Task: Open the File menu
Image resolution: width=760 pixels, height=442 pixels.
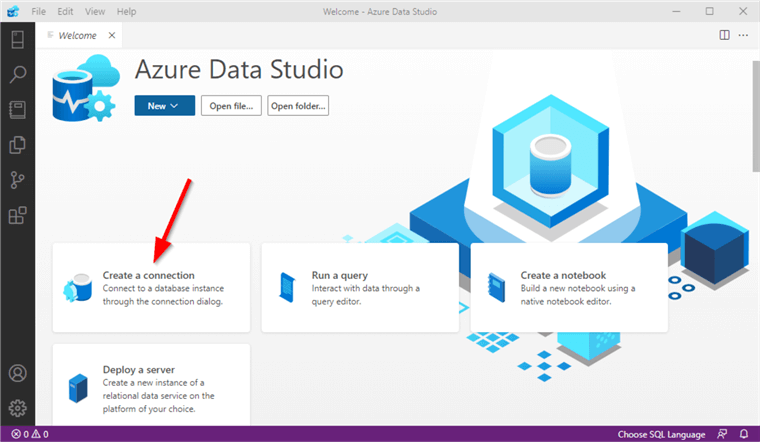Action: (38, 11)
